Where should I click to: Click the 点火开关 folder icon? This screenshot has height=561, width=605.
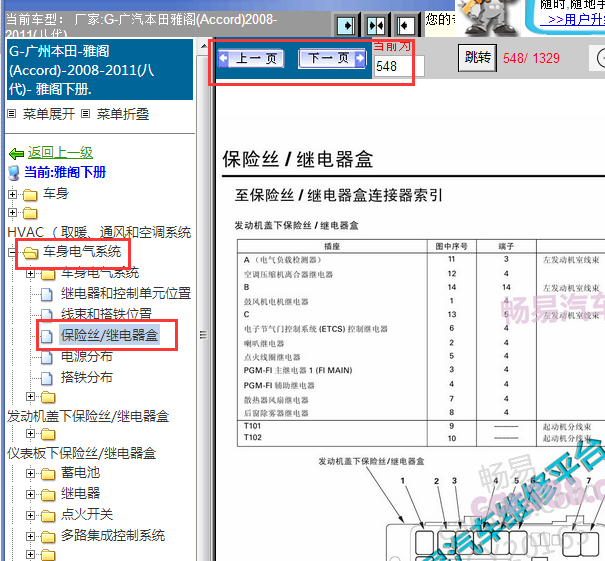pyautogui.click(x=48, y=516)
